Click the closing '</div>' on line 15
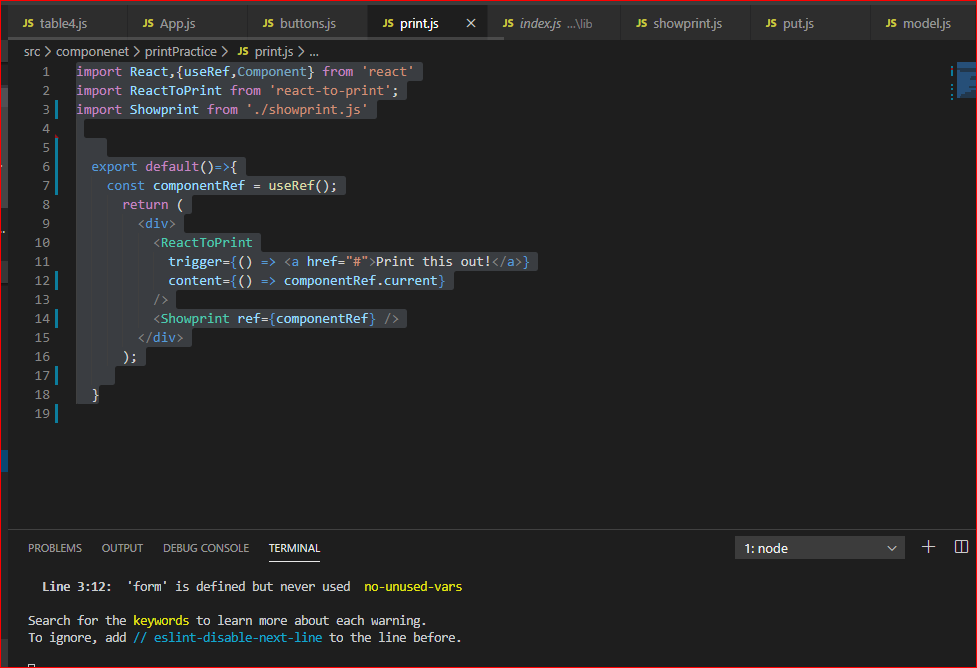 (x=161, y=337)
